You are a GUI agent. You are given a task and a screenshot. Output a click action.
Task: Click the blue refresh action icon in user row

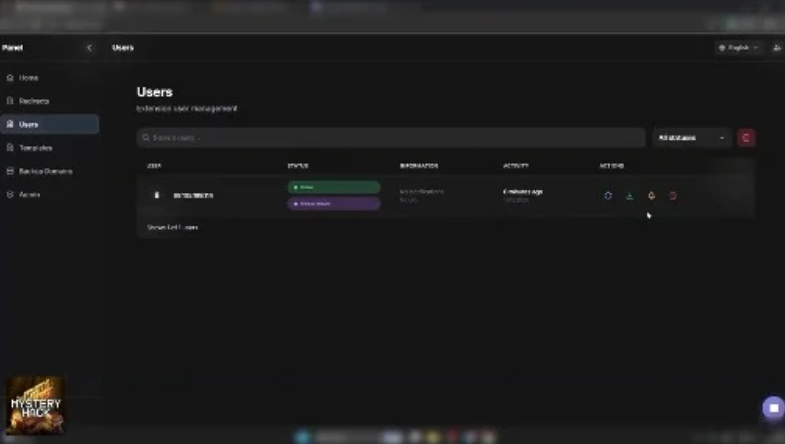pyautogui.click(x=608, y=196)
